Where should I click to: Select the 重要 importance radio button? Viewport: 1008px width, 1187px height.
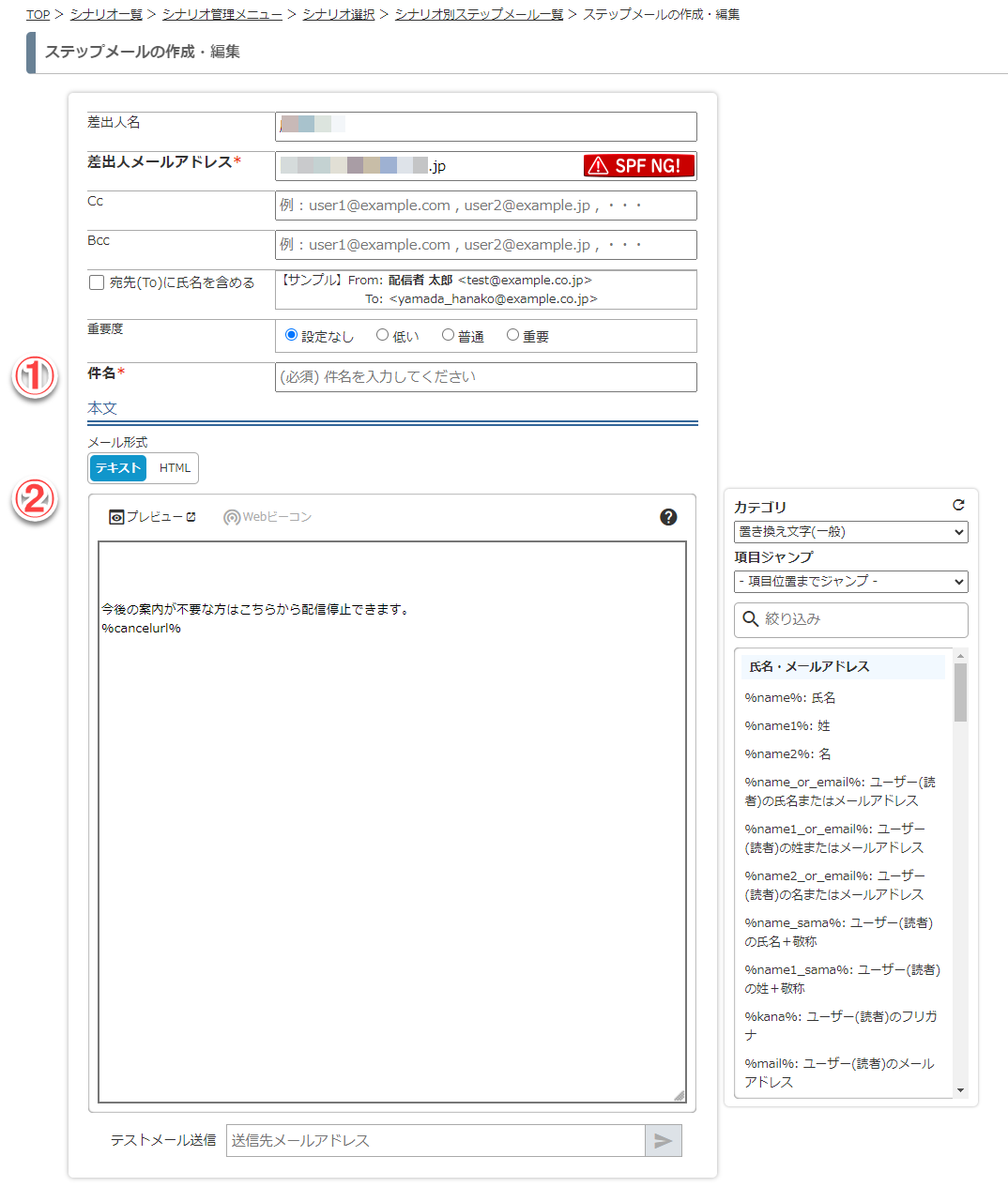pyautogui.click(x=512, y=335)
